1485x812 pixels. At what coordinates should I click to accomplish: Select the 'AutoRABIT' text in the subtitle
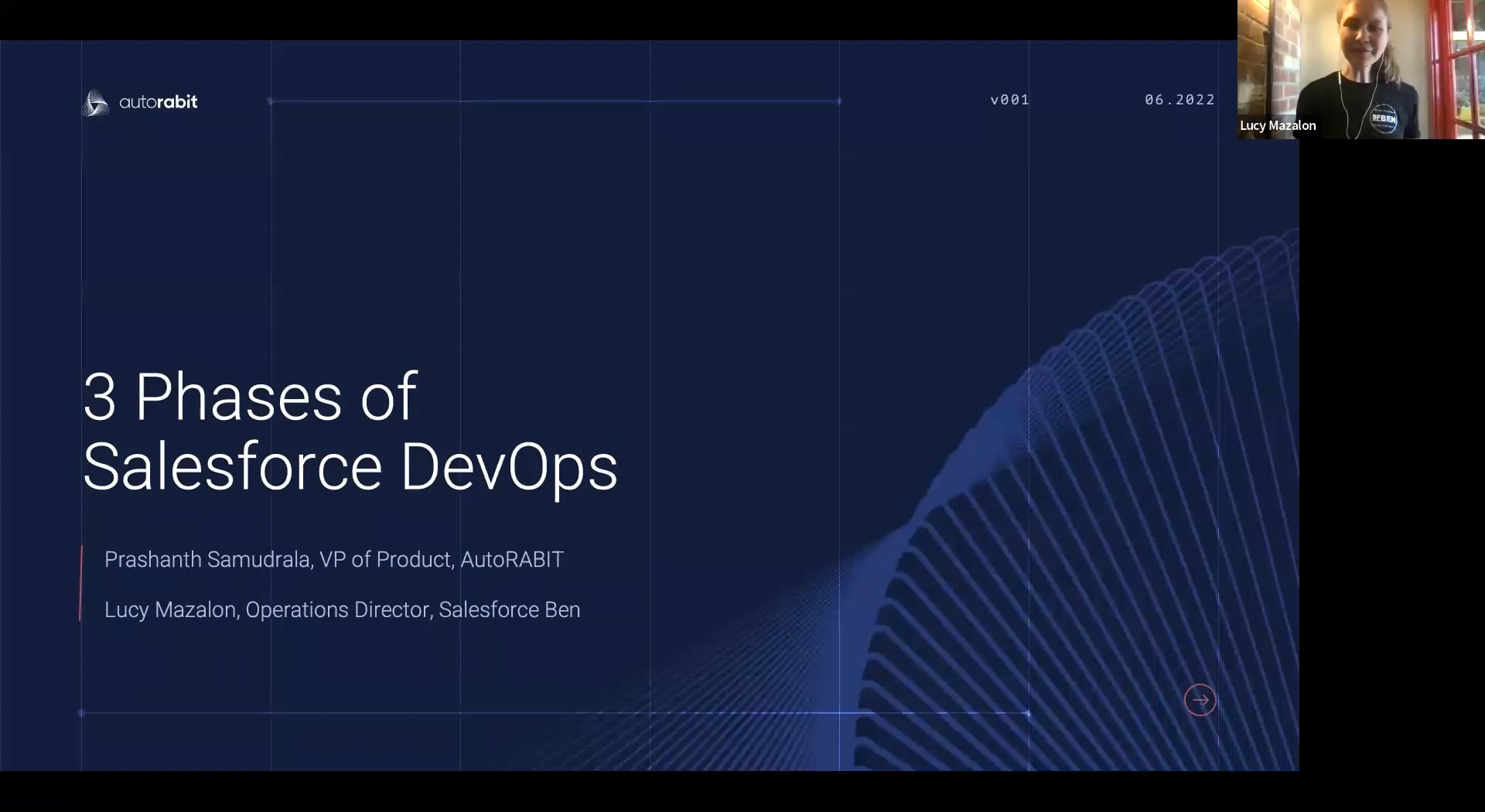point(513,559)
